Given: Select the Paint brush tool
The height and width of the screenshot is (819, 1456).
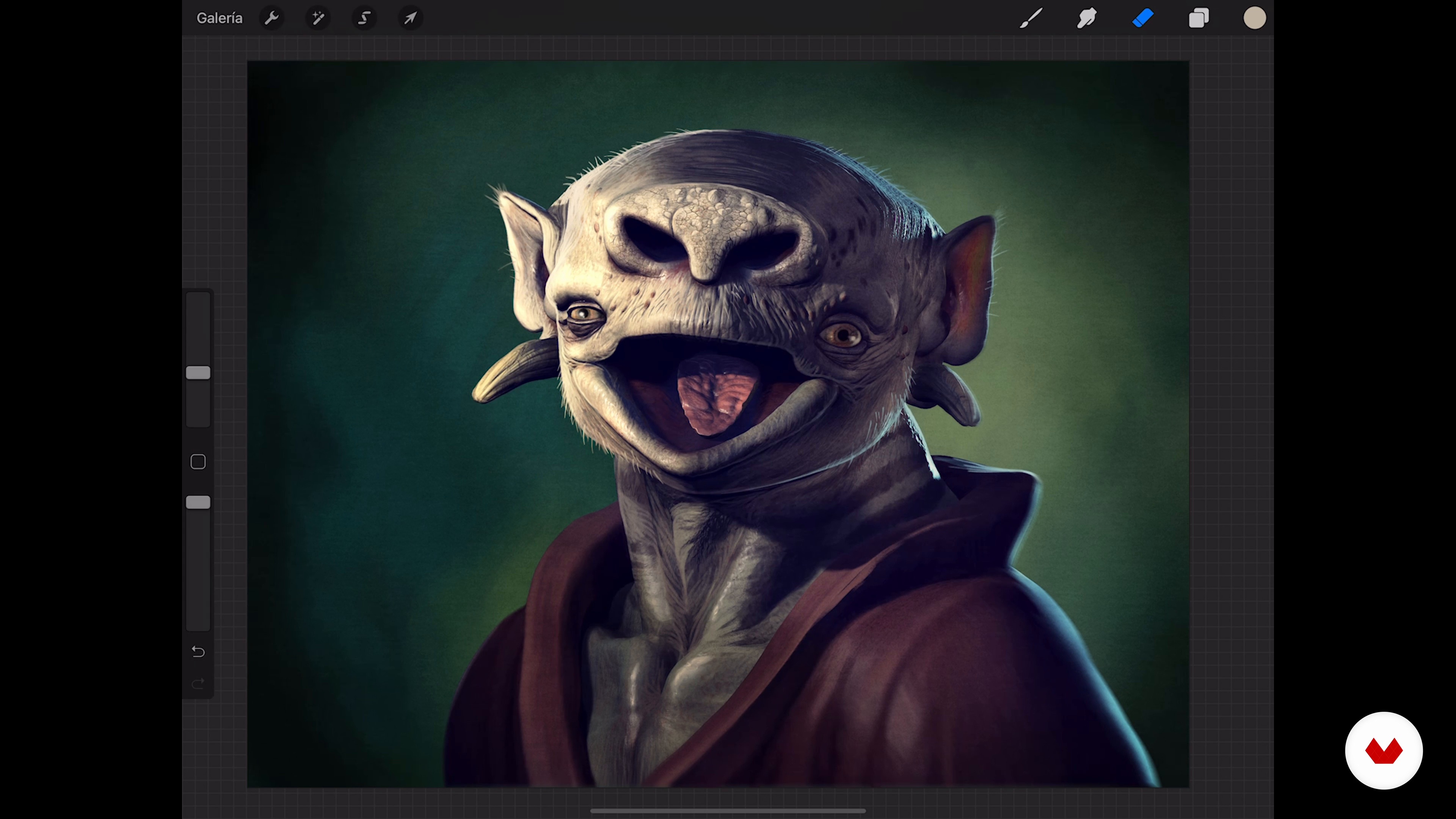Looking at the screenshot, I should click(x=1031, y=18).
